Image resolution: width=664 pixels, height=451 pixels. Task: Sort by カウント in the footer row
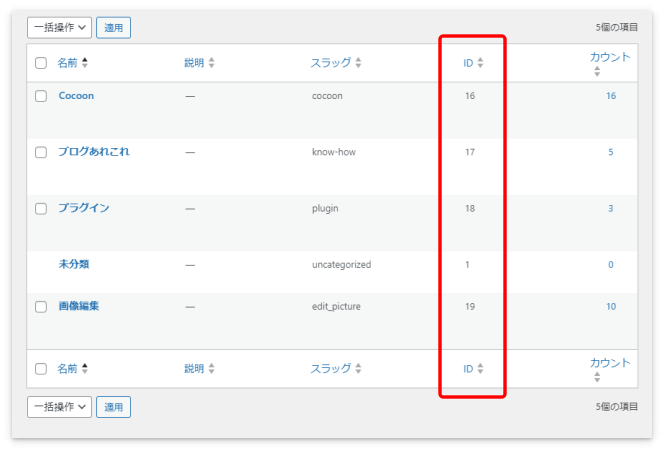click(610, 363)
